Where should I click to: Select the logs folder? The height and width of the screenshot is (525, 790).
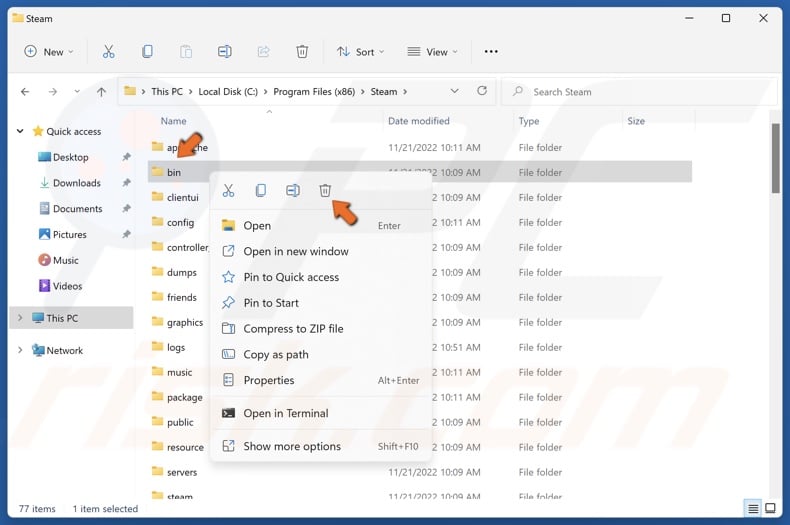(176, 347)
